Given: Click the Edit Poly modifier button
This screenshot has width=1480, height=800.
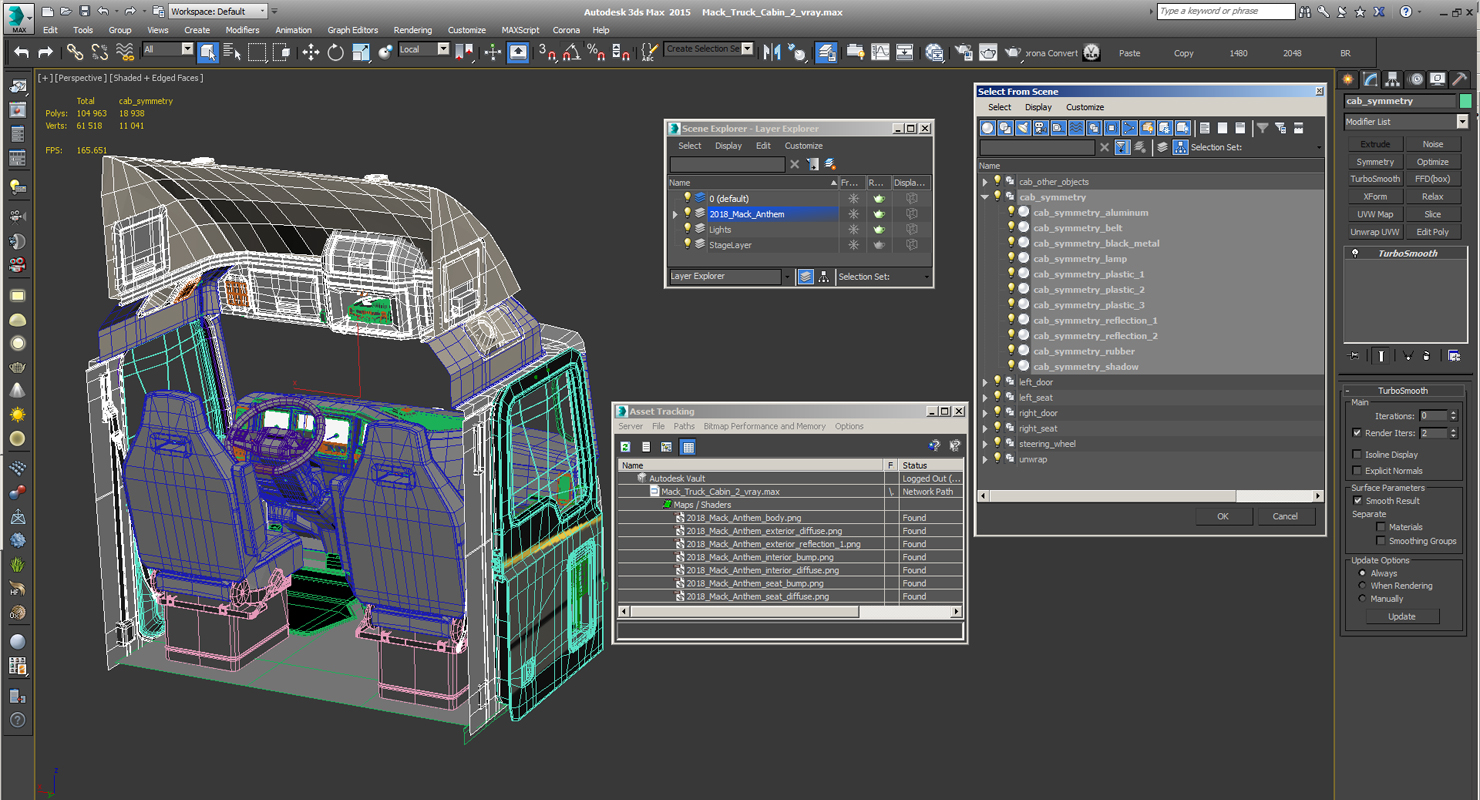Looking at the screenshot, I should pos(1432,232).
